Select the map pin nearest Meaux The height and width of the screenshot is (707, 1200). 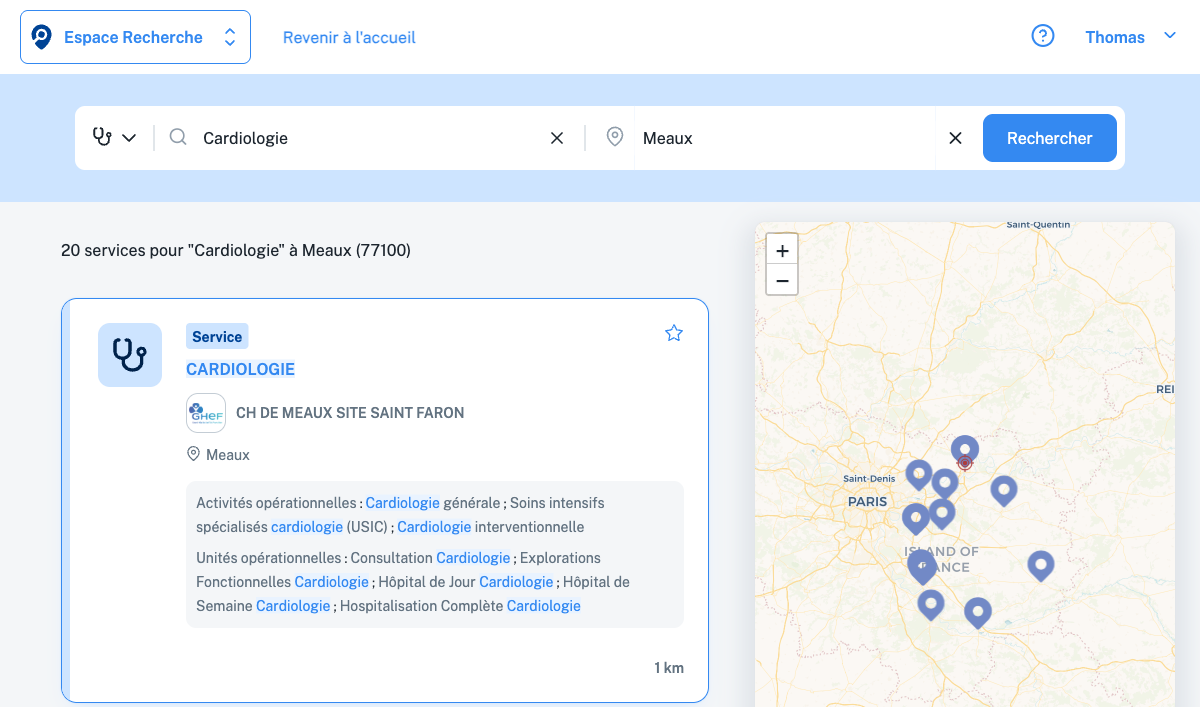click(964, 450)
